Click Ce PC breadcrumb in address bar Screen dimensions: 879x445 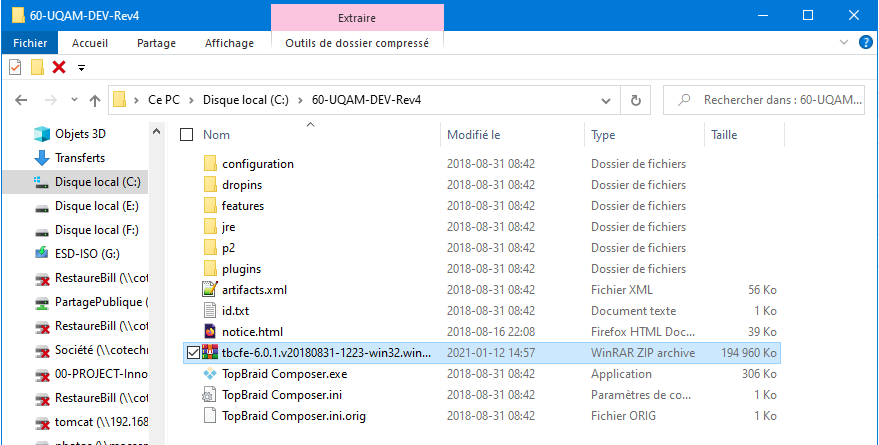tap(164, 100)
